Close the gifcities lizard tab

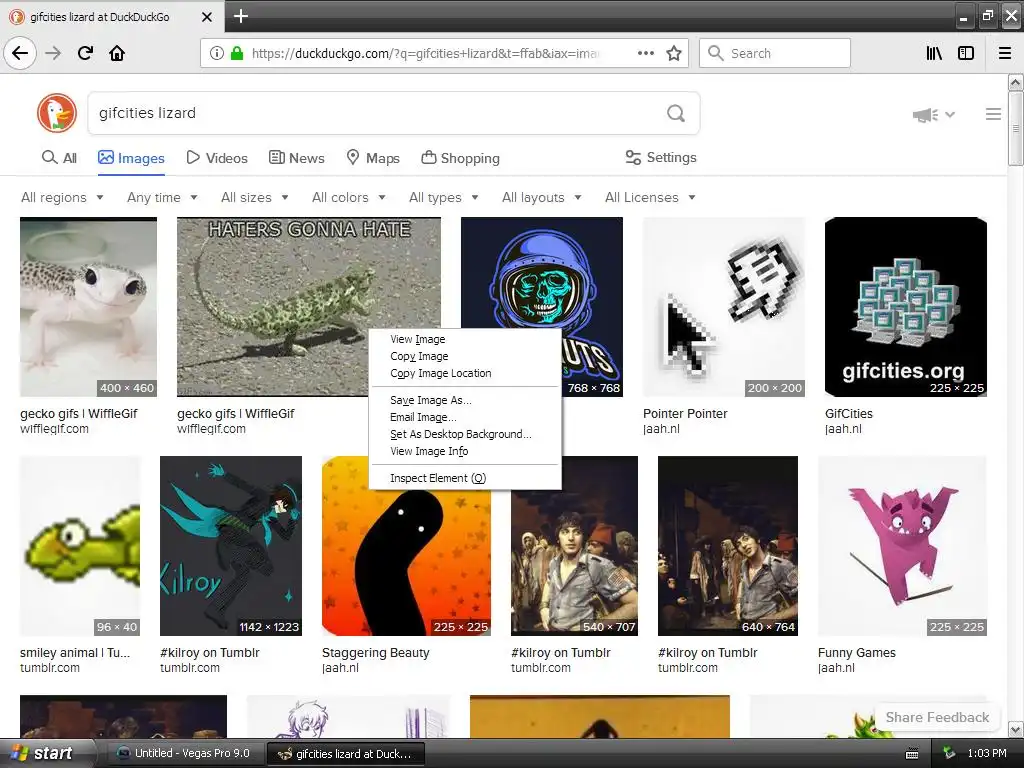coord(206,17)
